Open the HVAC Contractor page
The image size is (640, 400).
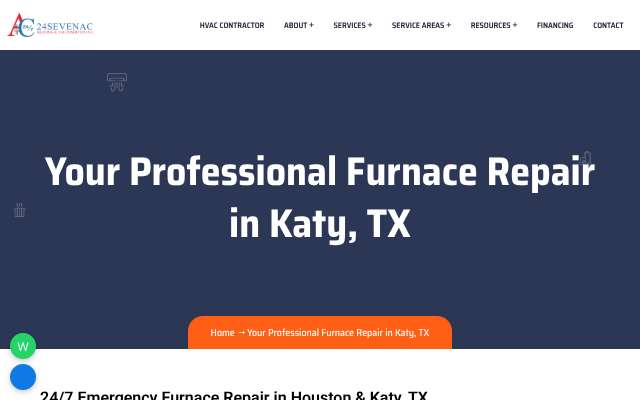pos(232,25)
